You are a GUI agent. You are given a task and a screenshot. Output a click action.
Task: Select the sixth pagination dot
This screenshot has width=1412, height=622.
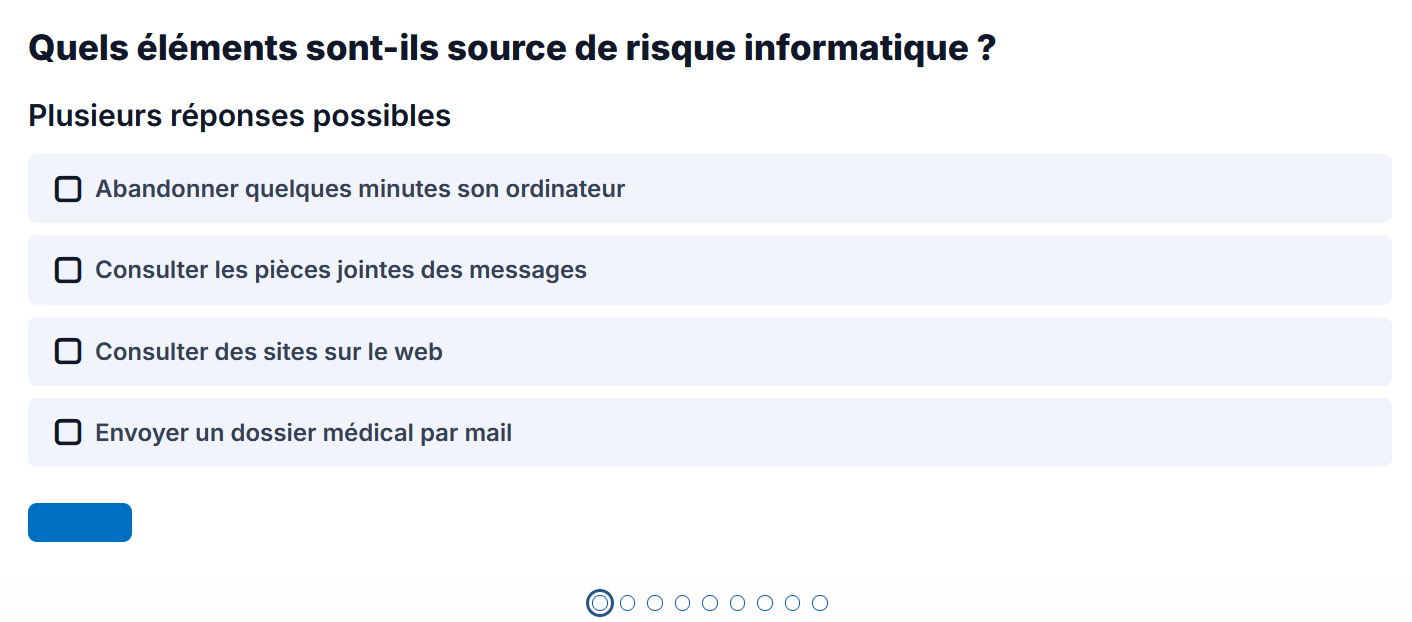point(738,603)
